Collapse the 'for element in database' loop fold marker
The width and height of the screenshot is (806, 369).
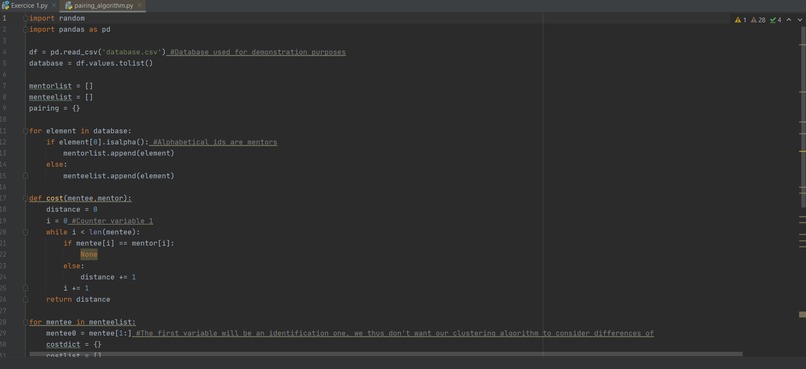(x=25, y=131)
